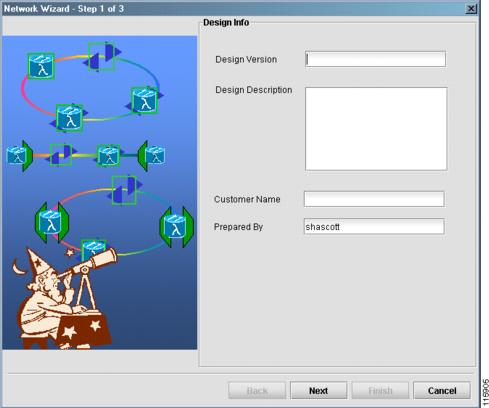
Task: Click the Design Version input field
Action: click(375, 59)
